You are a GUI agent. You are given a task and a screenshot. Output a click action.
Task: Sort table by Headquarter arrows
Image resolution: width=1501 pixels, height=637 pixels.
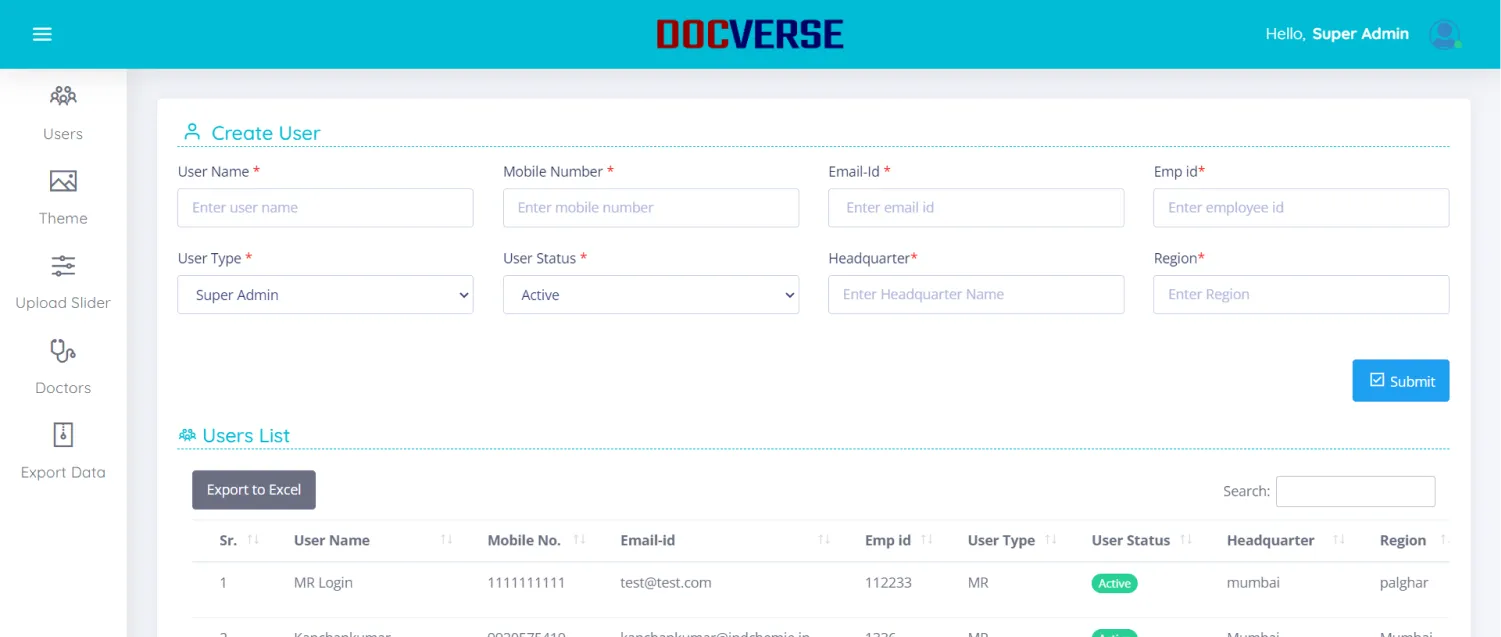[1339, 540]
